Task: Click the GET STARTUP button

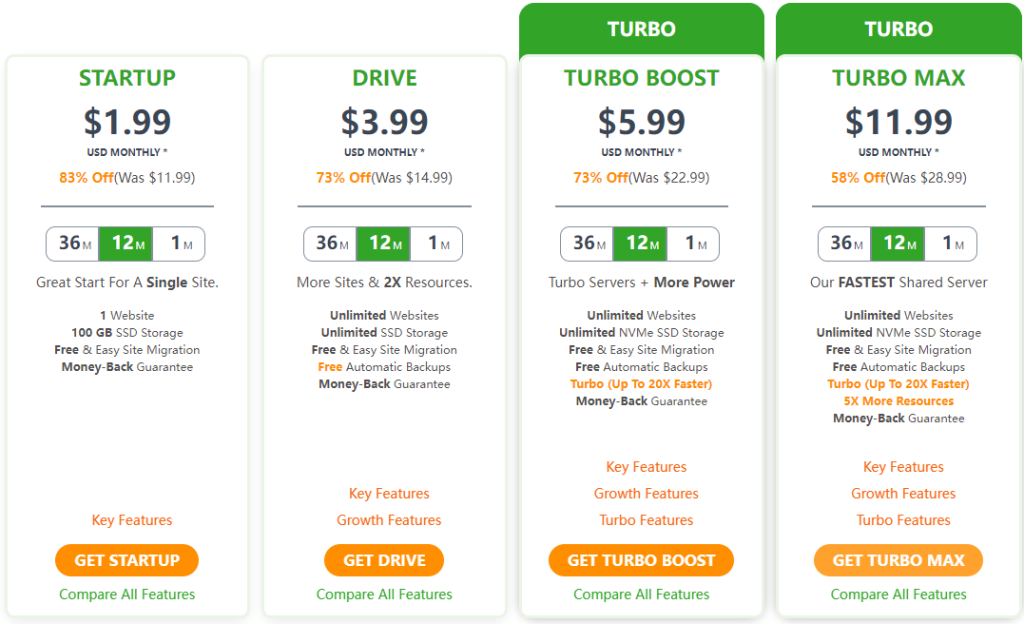Action: 127,560
